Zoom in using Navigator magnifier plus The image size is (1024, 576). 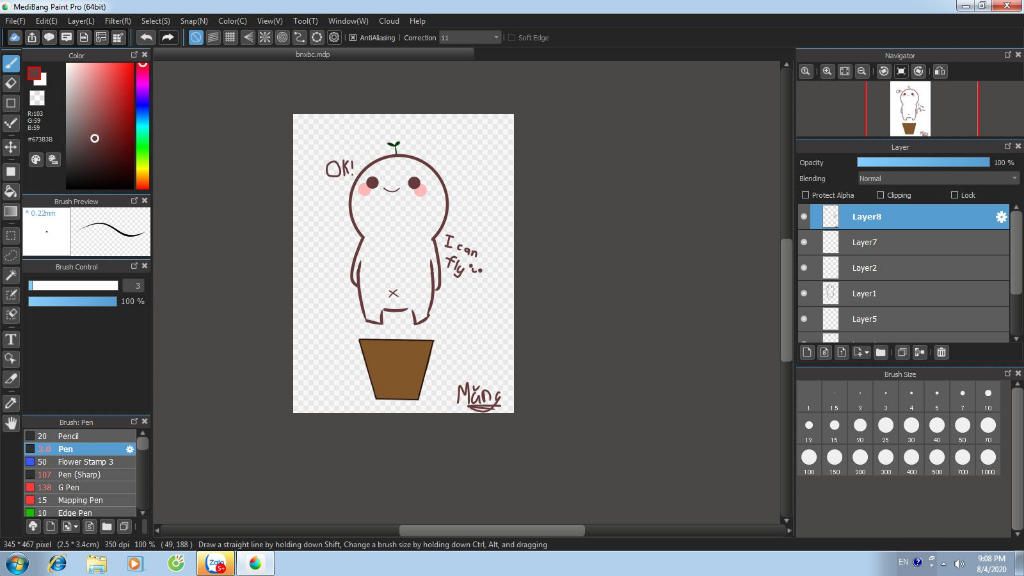pyautogui.click(x=827, y=71)
